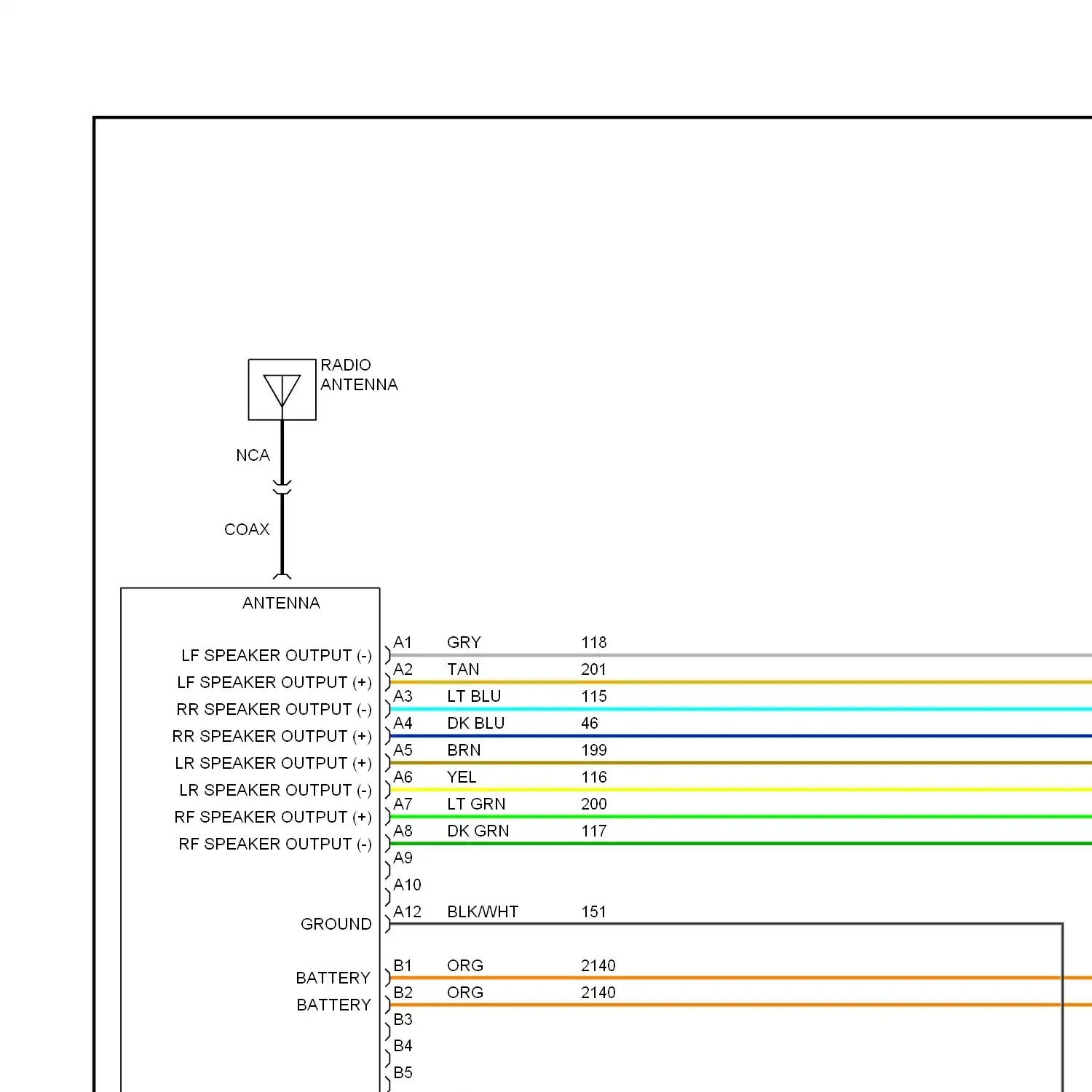The image size is (1092, 1092).
Task: Click pin label B2
Action: 403,993
